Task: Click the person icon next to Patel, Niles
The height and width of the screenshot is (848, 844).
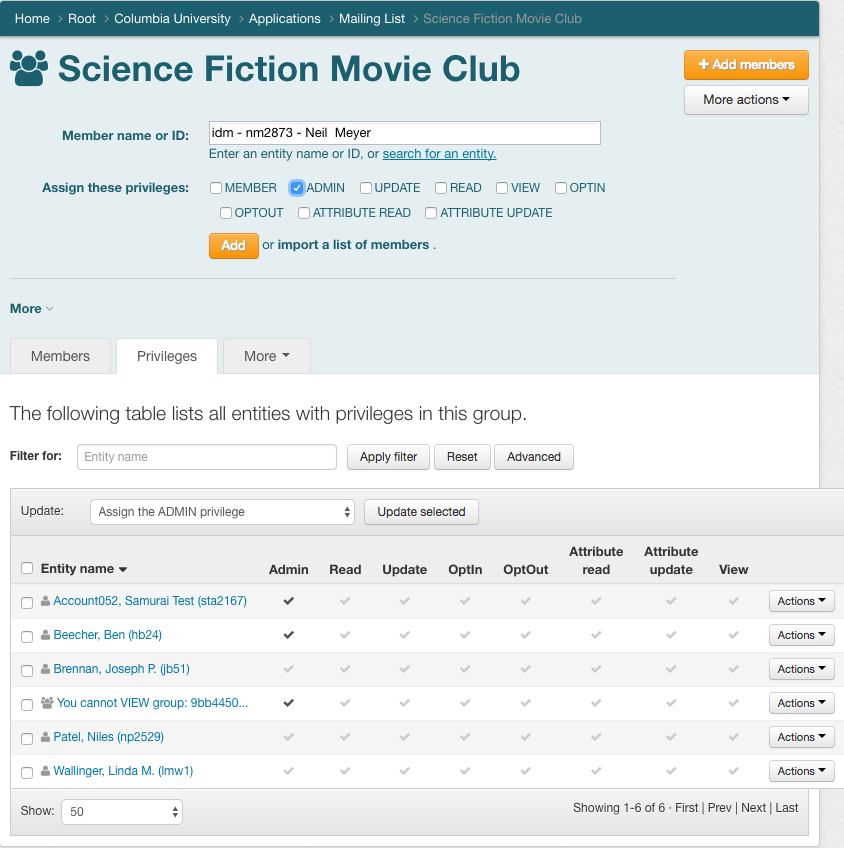Action: (x=46, y=737)
